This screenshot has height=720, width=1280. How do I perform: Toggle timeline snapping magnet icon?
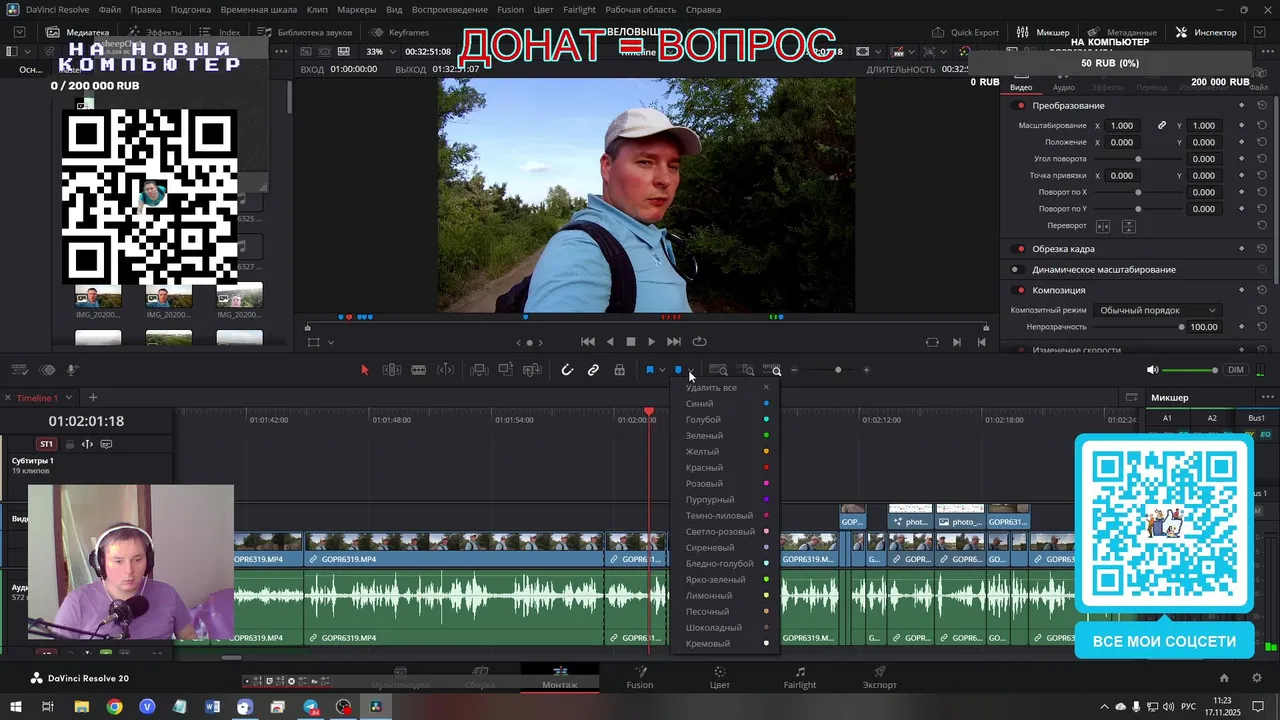tap(567, 370)
